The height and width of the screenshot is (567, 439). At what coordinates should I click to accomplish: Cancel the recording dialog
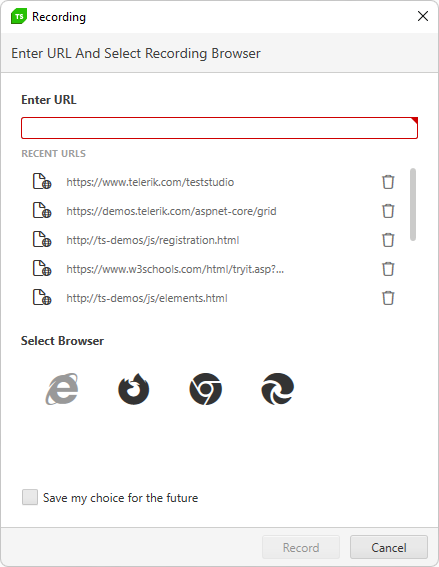[389, 547]
